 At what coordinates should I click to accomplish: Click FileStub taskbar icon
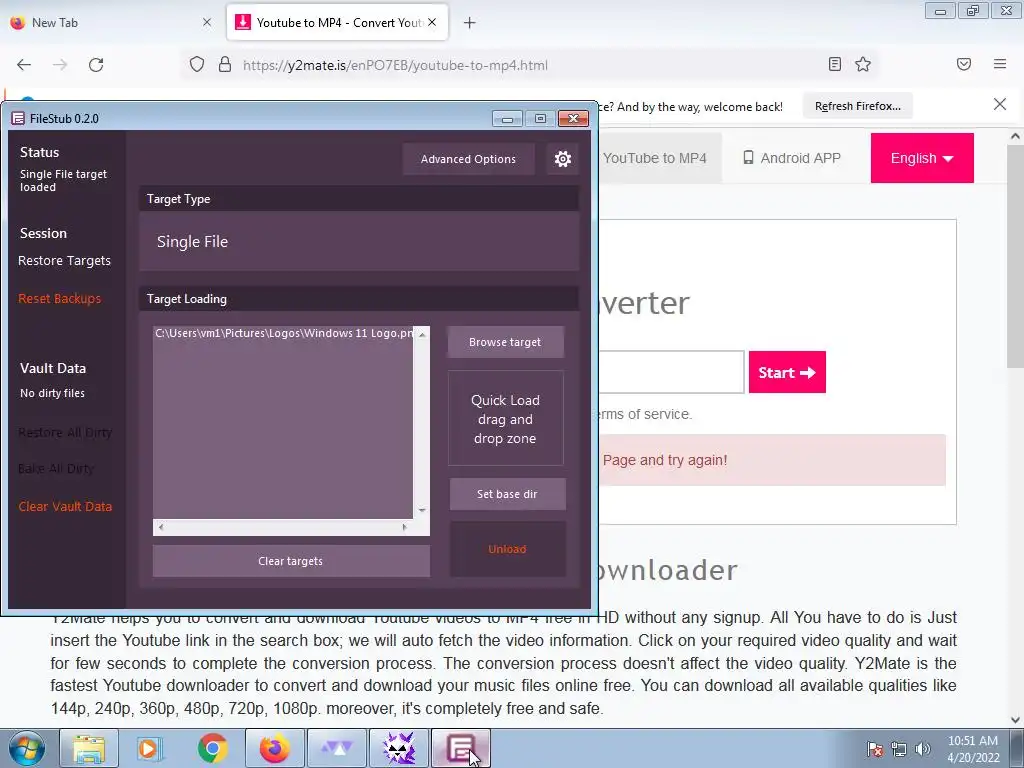(461, 748)
